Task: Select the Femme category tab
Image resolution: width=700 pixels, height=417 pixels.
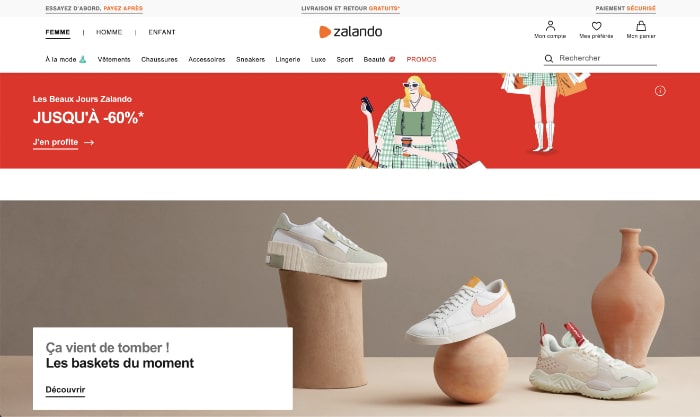Action: pos(58,32)
